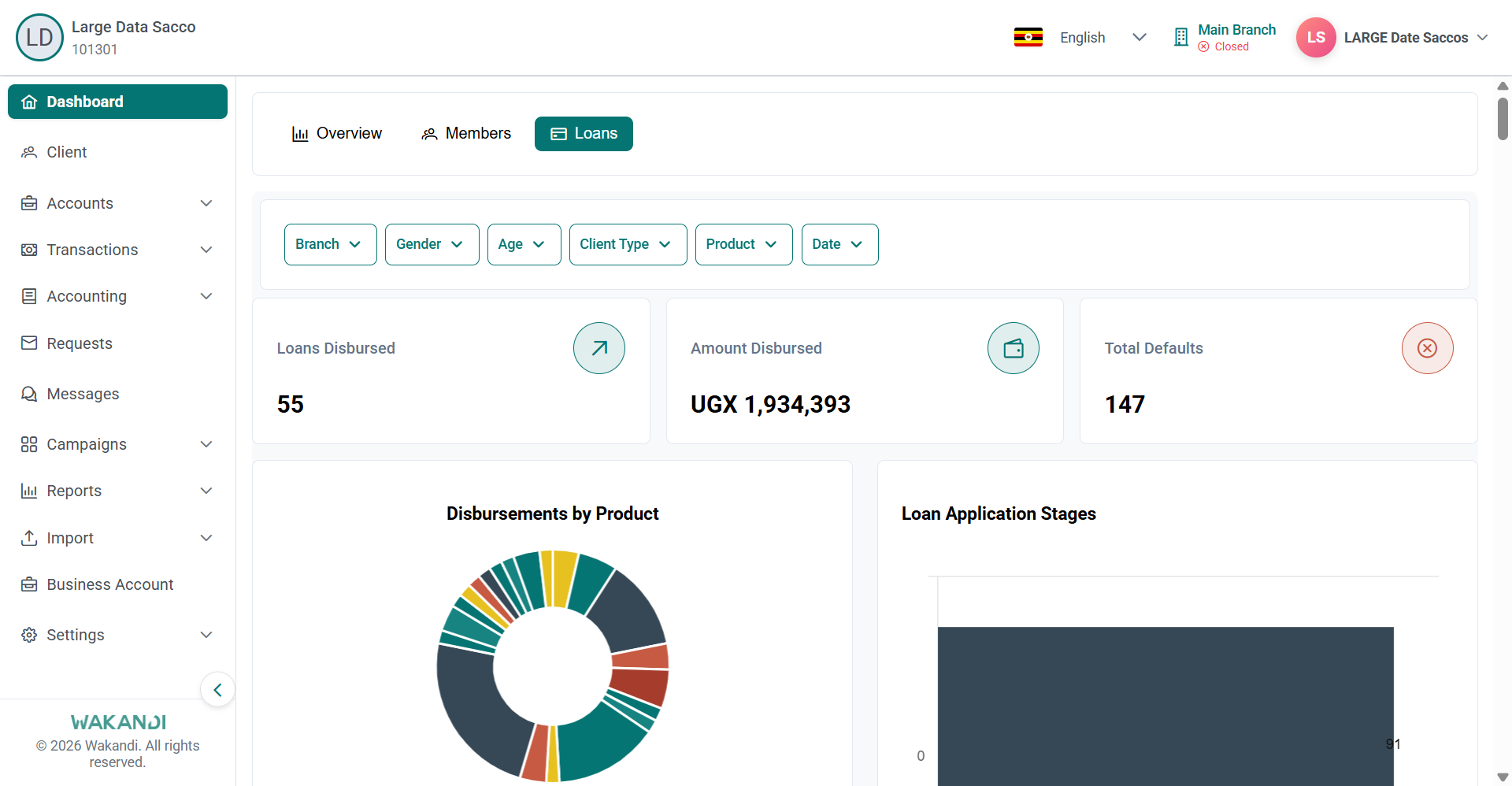Click the Requests envelope icon
The image size is (1512, 786).
coord(29,343)
